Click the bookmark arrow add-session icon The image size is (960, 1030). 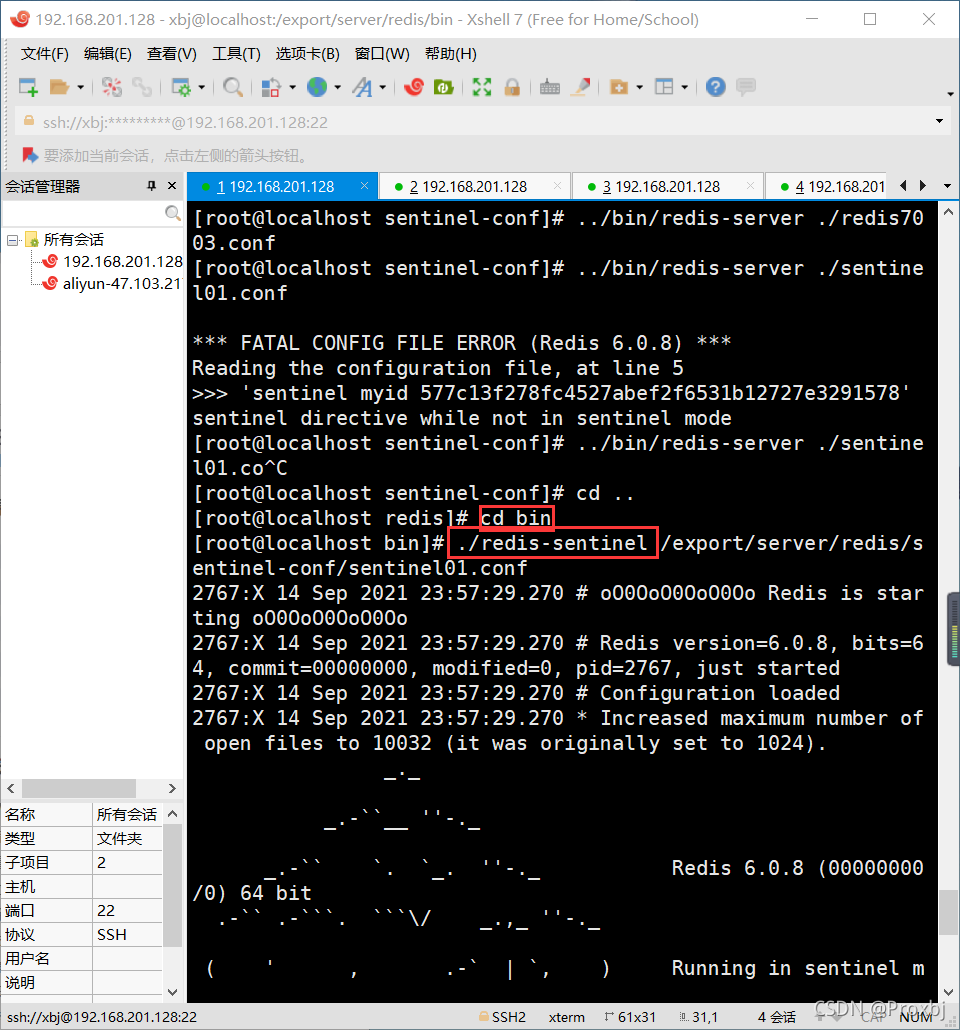pyautogui.click(x=30, y=155)
